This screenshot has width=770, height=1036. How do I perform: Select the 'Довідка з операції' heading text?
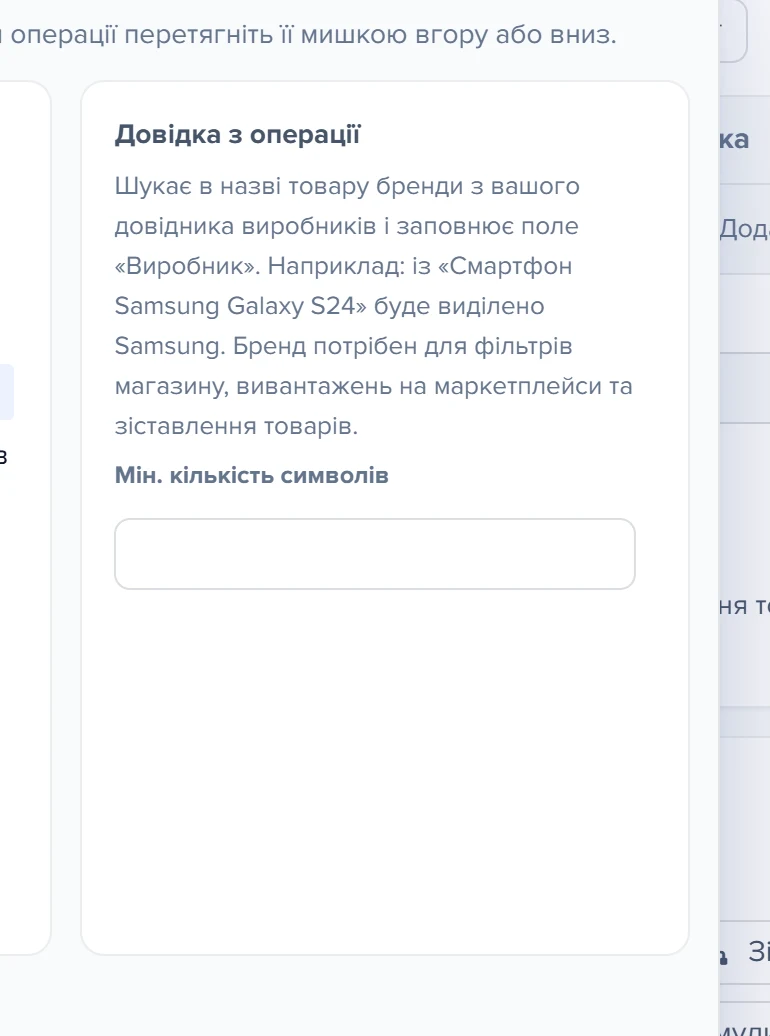tap(238, 135)
